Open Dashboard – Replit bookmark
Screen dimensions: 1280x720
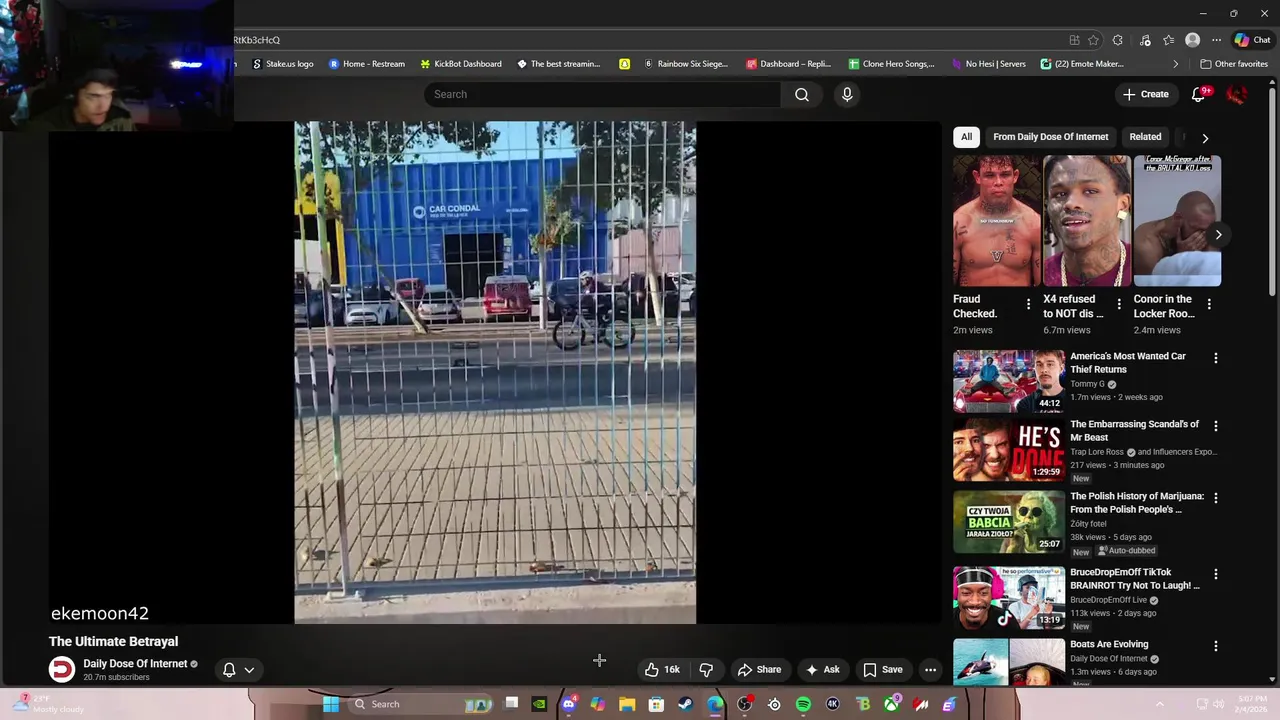(x=788, y=64)
